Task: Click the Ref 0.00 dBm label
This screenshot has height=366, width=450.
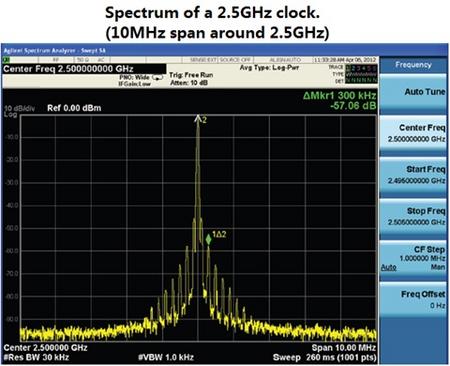Action: tap(74, 108)
